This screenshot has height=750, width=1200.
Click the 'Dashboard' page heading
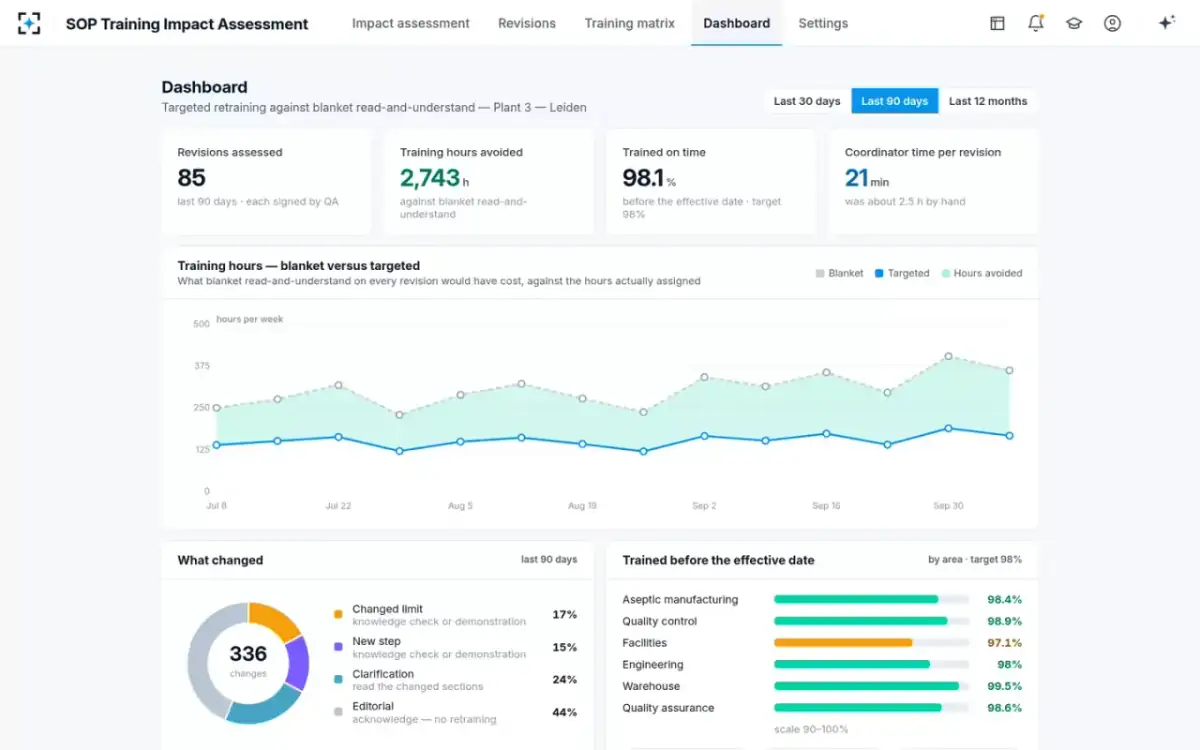(x=205, y=87)
